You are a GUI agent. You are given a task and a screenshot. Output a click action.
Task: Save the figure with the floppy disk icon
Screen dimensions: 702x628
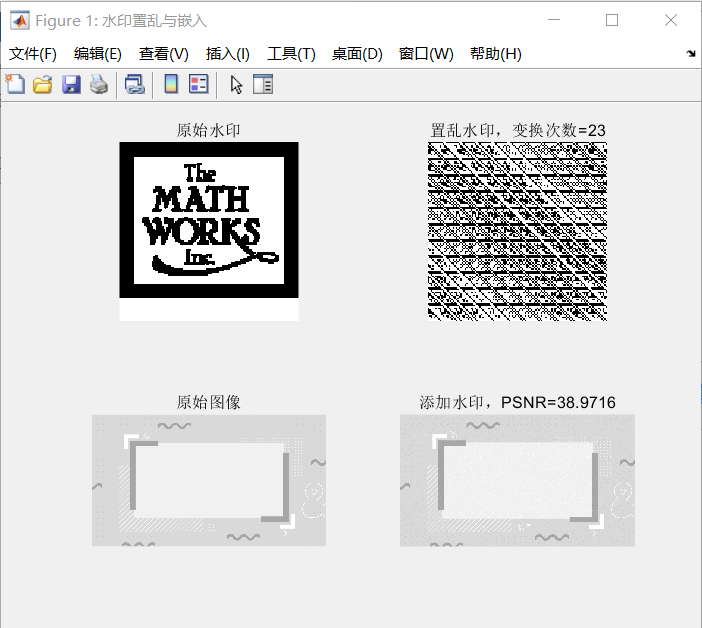[x=71, y=84]
